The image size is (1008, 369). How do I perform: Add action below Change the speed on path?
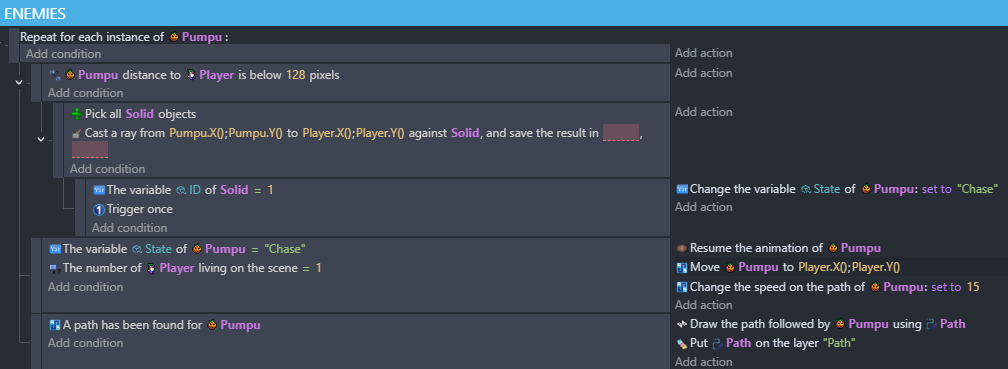[x=703, y=305]
